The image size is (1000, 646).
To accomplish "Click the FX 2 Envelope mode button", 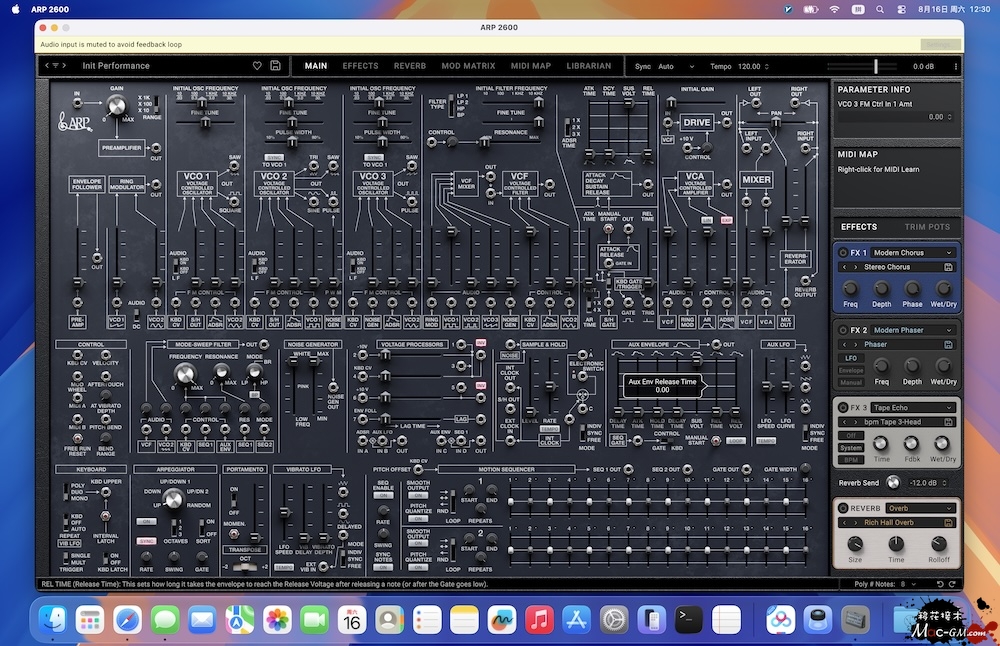I will tap(851, 371).
